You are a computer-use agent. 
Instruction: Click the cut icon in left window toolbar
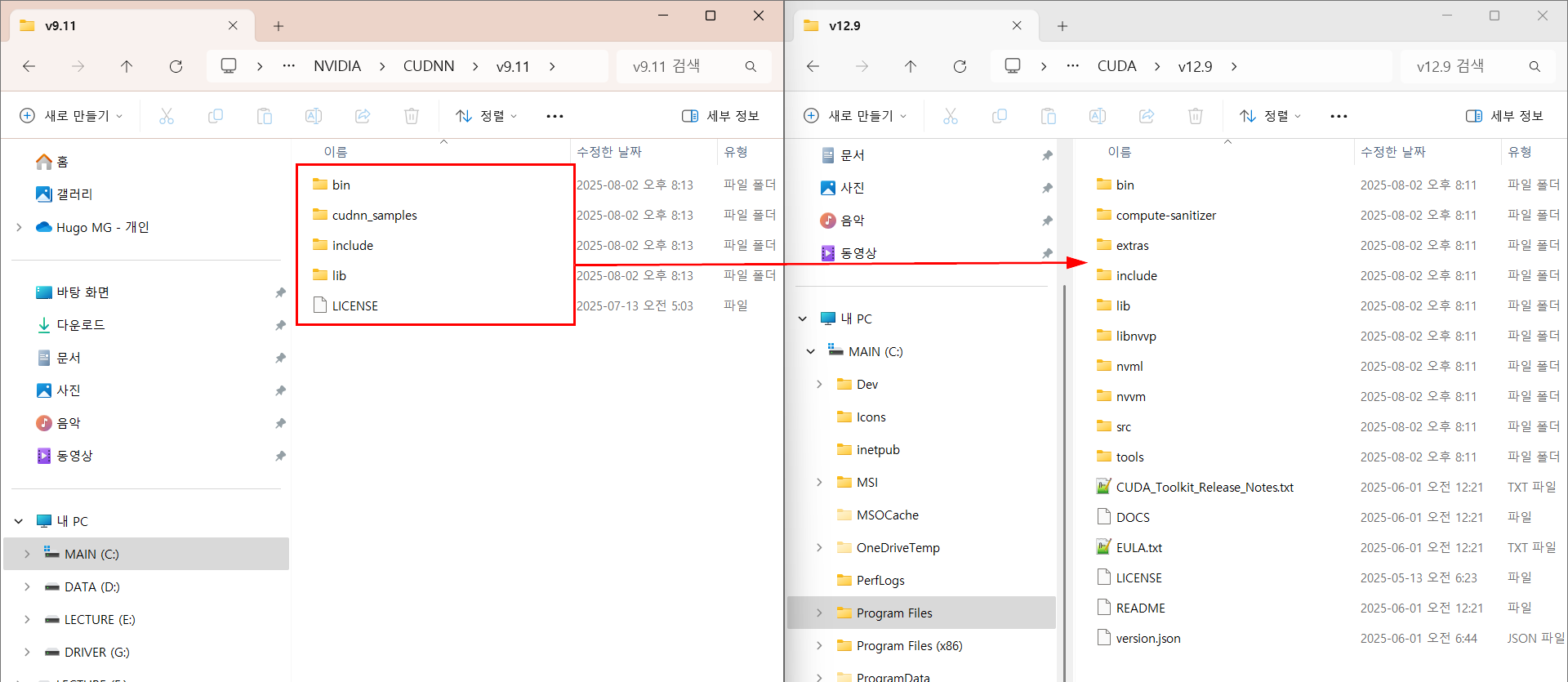(167, 116)
